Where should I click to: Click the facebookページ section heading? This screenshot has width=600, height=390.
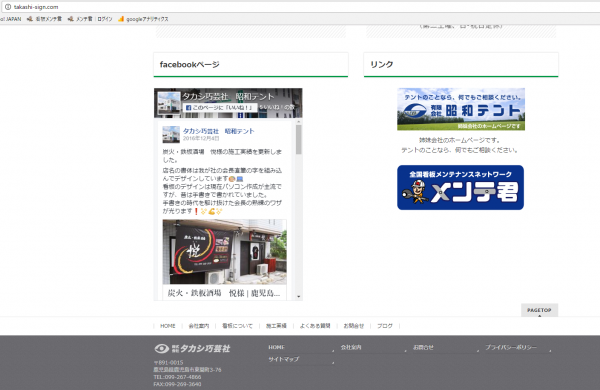coord(189,65)
